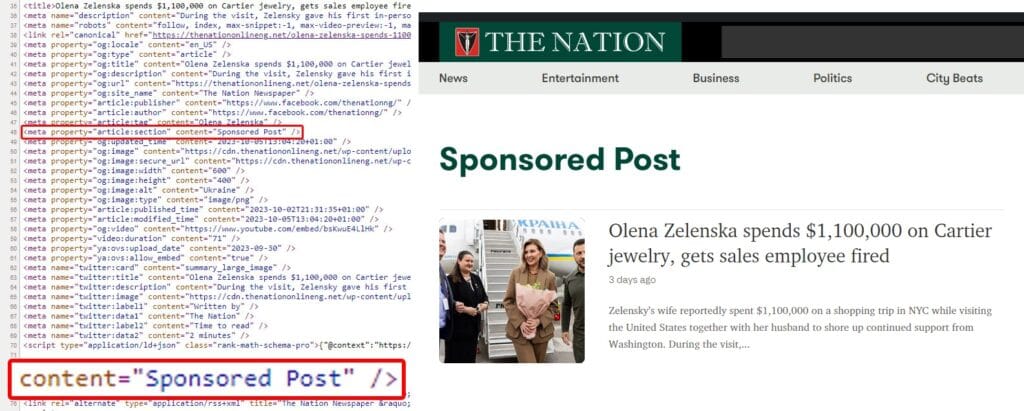Open the News navigation tab

pyautogui.click(x=453, y=78)
